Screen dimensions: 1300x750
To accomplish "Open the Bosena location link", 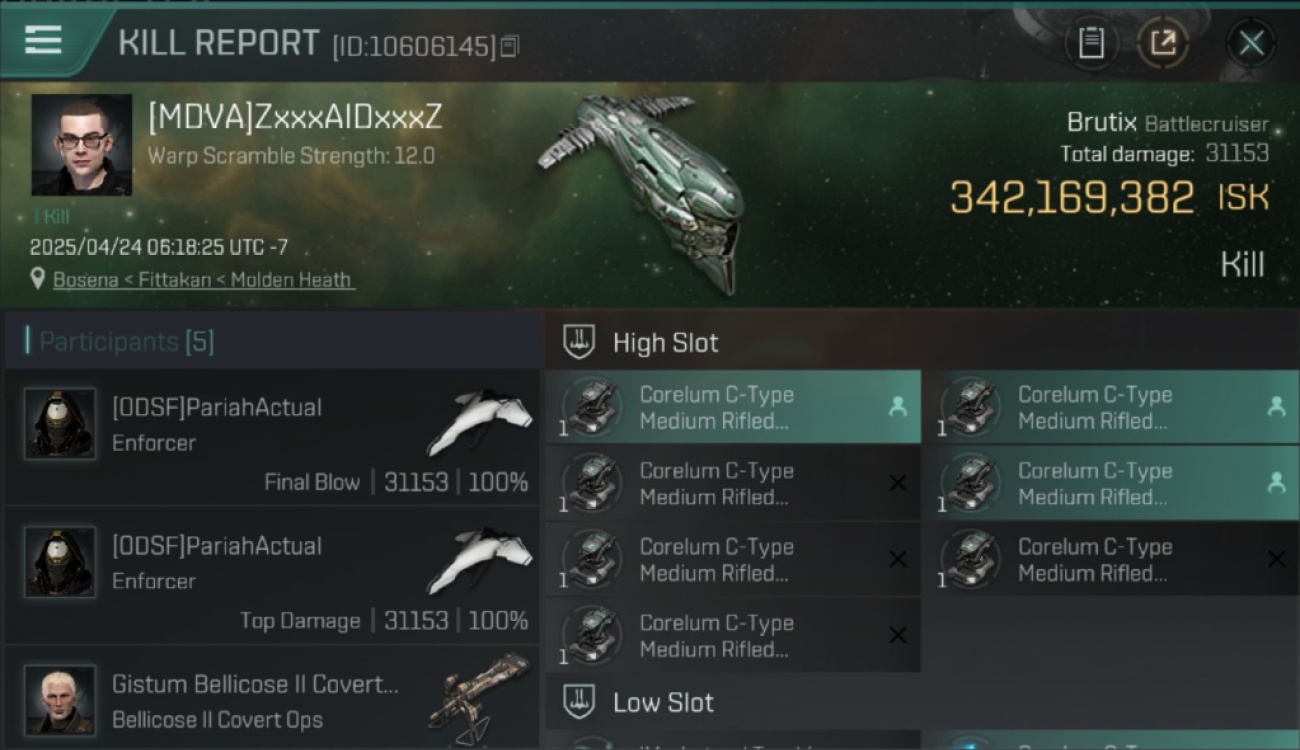I will pyautogui.click(x=203, y=280).
